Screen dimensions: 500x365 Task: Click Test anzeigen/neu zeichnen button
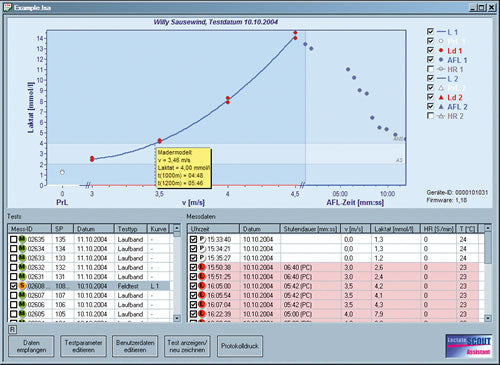click(187, 346)
